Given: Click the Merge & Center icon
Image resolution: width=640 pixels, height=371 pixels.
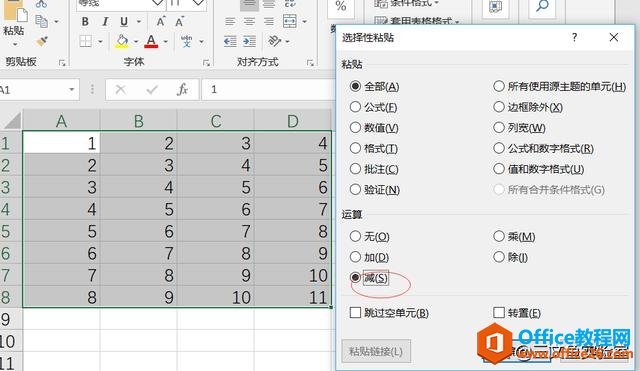Looking at the screenshot, I should [289, 21].
